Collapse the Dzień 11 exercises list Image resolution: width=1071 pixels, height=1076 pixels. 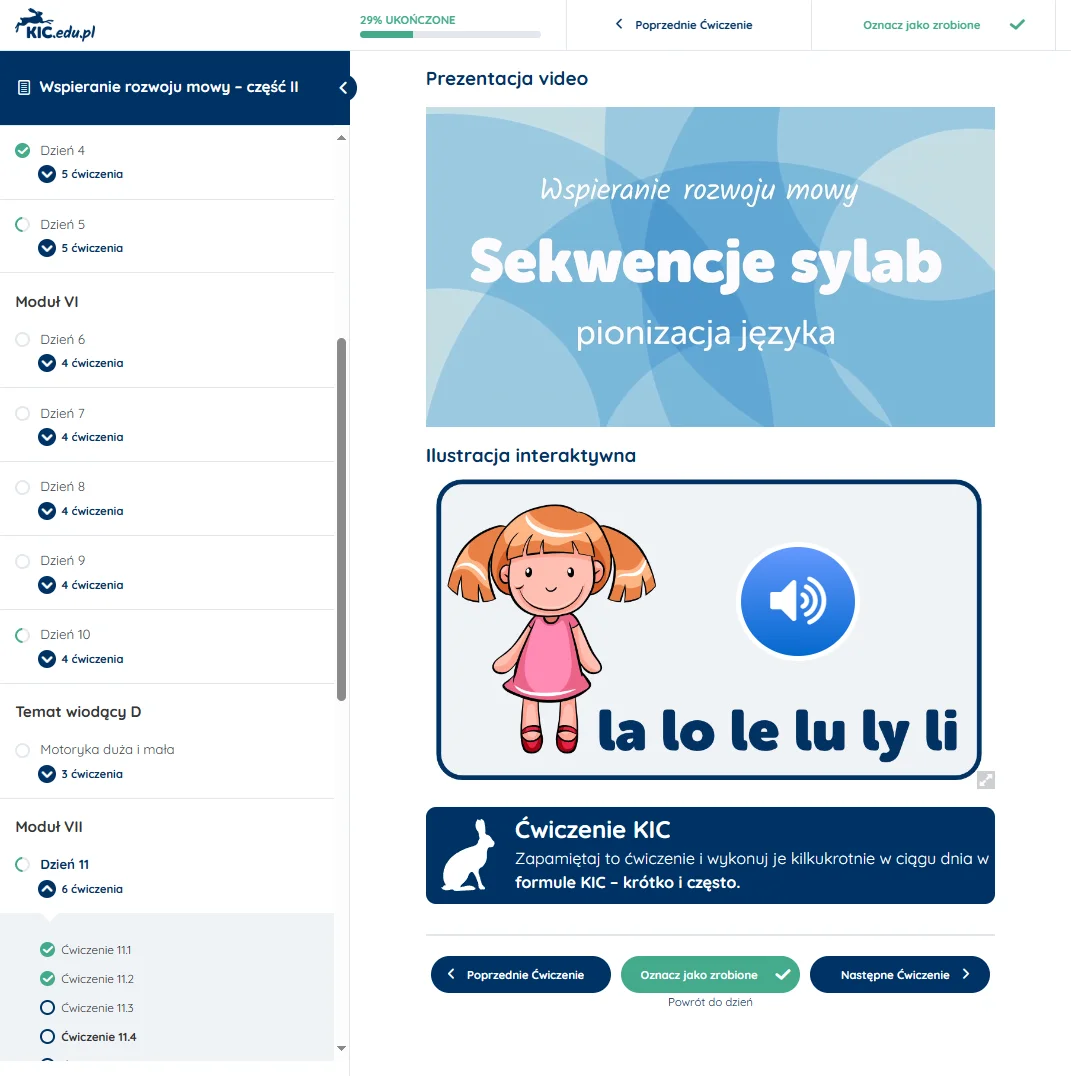click(47, 889)
